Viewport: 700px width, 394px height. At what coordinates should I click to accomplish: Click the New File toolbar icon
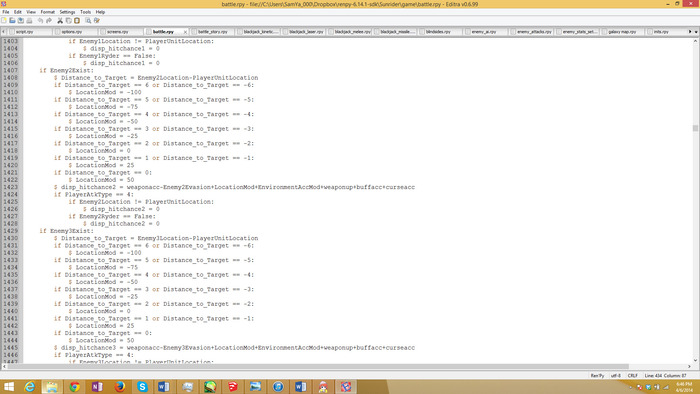pyautogui.click(x=4, y=21)
